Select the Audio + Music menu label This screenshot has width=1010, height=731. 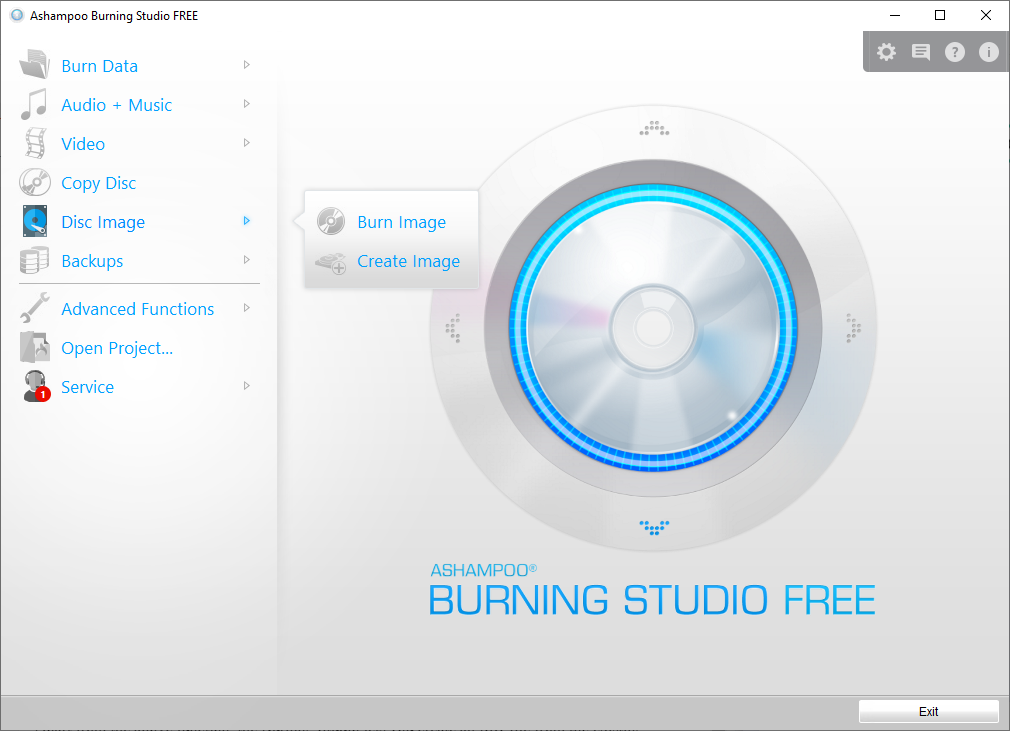coord(117,105)
